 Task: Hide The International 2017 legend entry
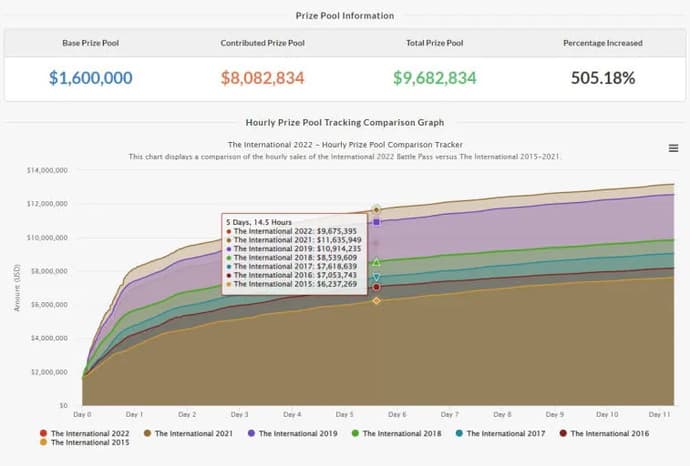coord(500,433)
